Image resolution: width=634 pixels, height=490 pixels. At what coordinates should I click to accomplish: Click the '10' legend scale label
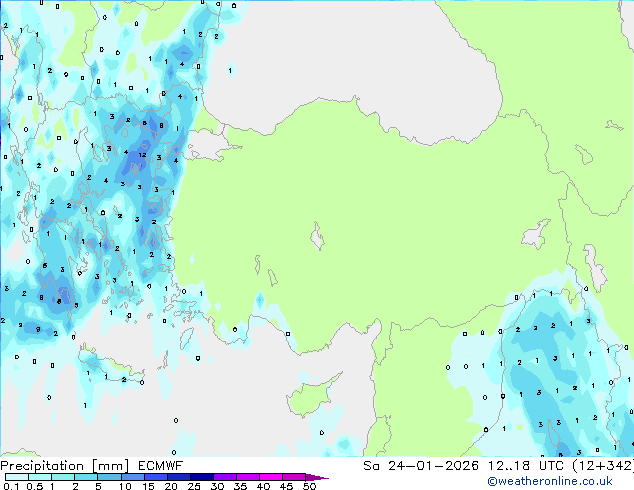[x=125, y=486]
